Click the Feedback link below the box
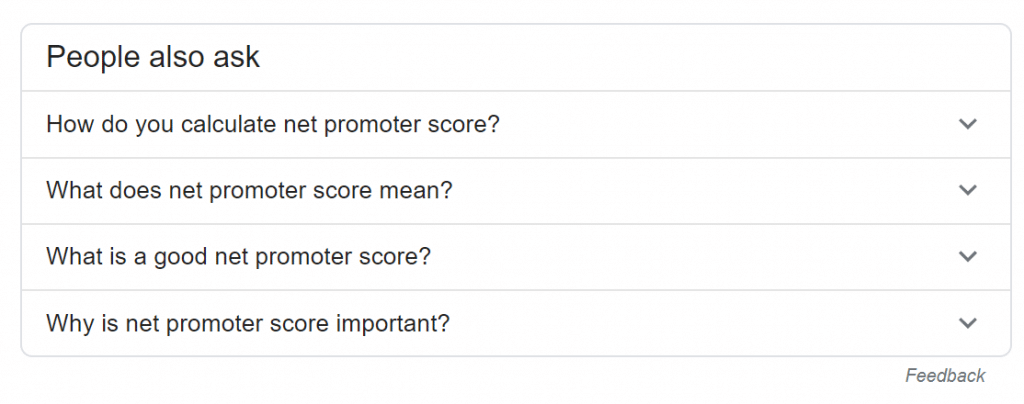The height and width of the screenshot is (404, 1024). pyautogui.click(x=945, y=376)
